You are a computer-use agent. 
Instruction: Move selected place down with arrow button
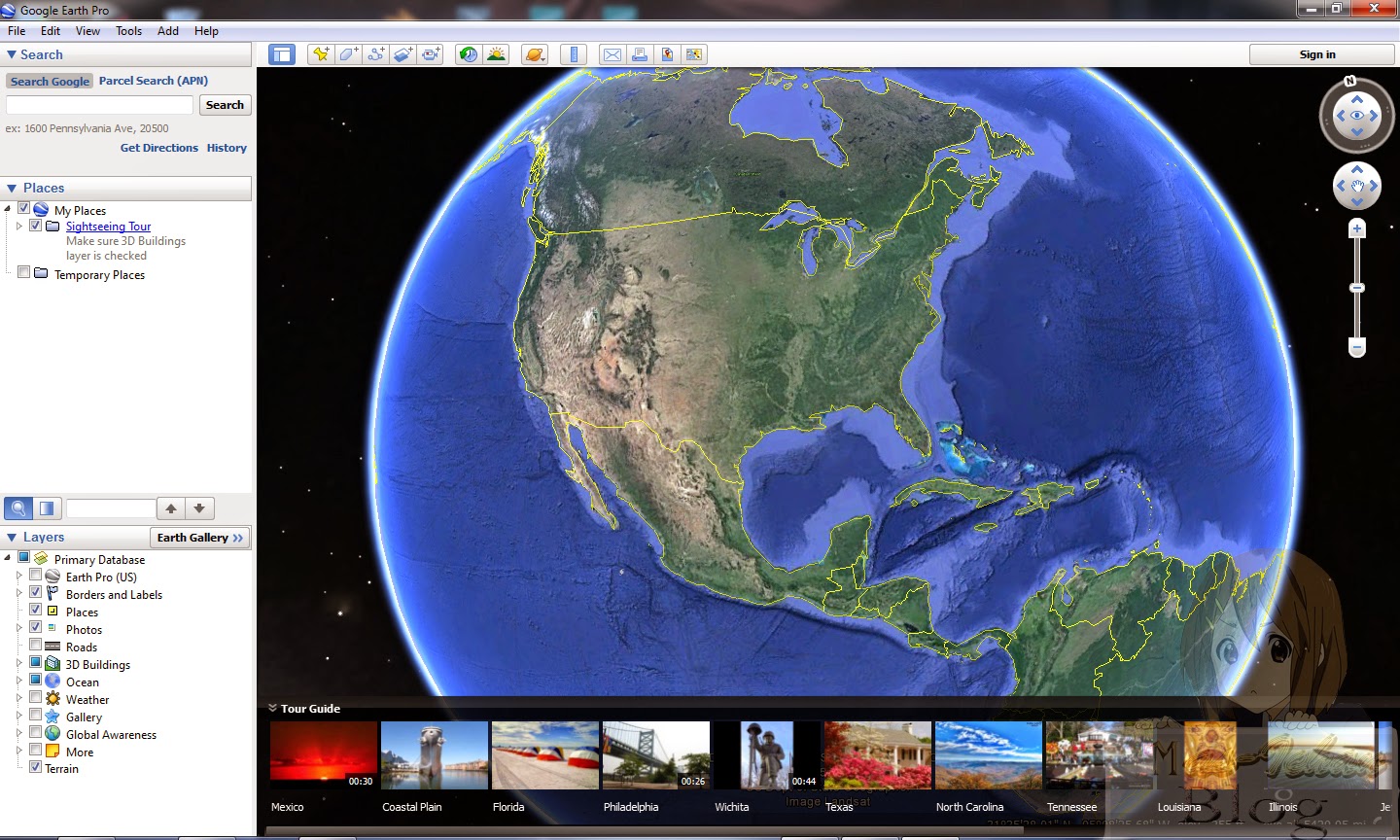pyautogui.click(x=199, y=507)
